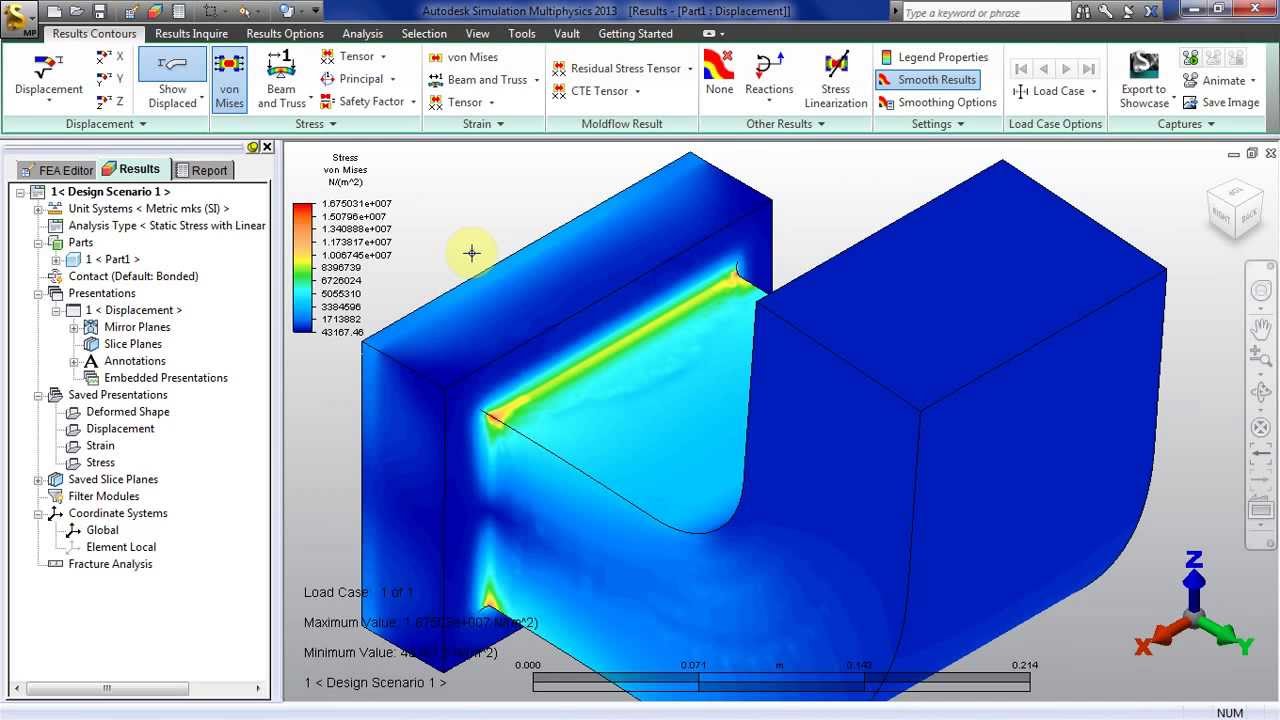Image resolution: width=1280 pixels, height=720 pixels.
Task: Open the strain Tensor option
Action: (462, 102)
